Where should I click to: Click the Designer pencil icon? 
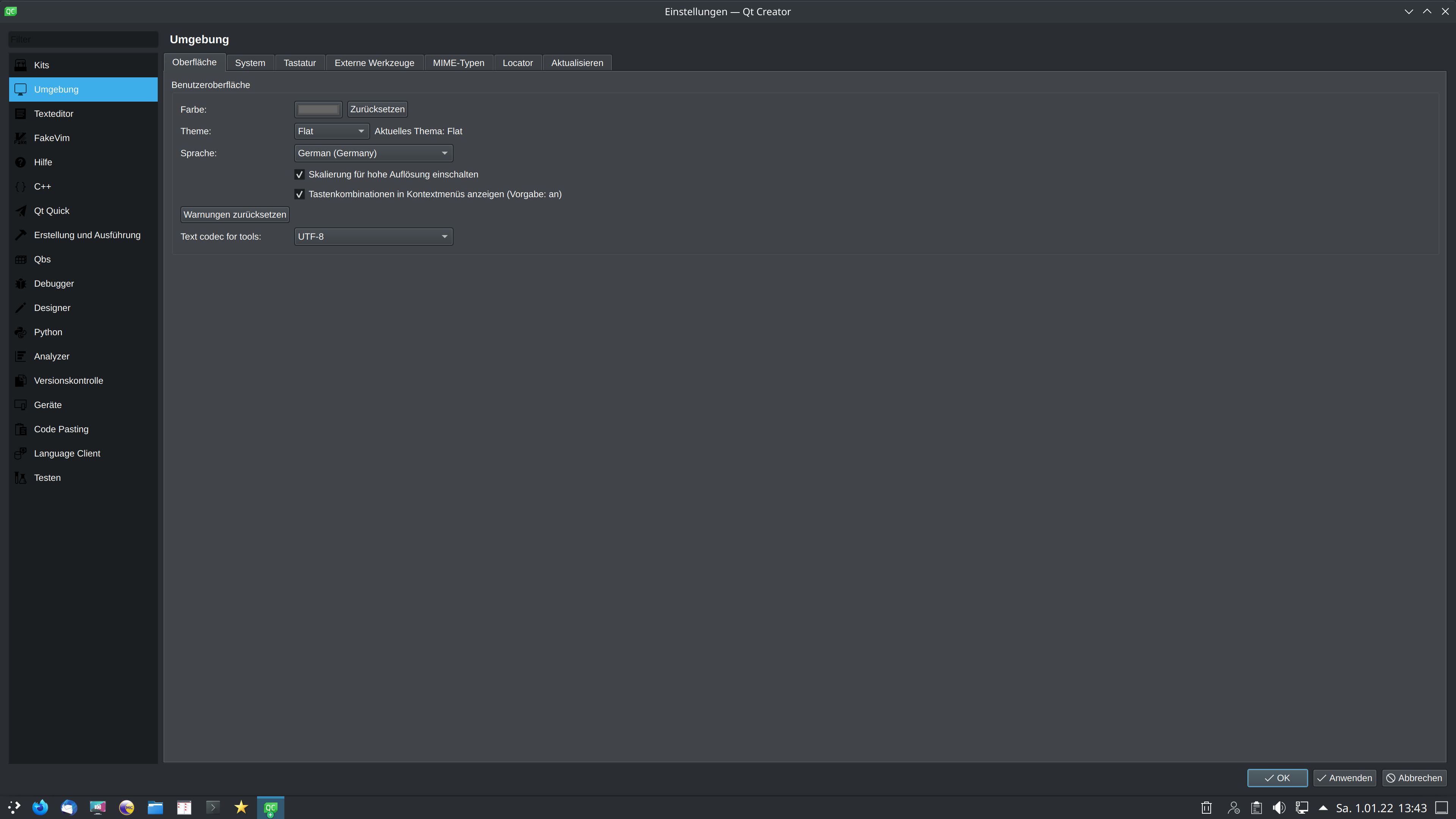[20, 308]
